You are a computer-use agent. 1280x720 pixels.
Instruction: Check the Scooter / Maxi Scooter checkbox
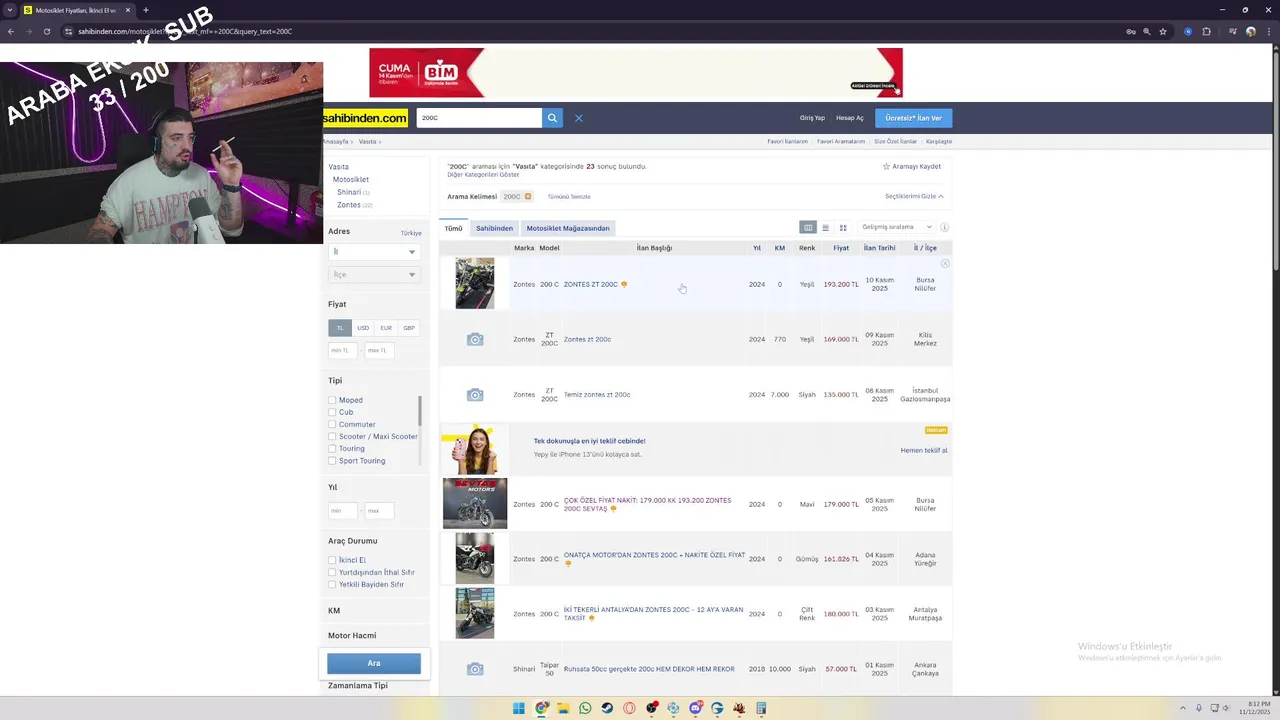332,436
